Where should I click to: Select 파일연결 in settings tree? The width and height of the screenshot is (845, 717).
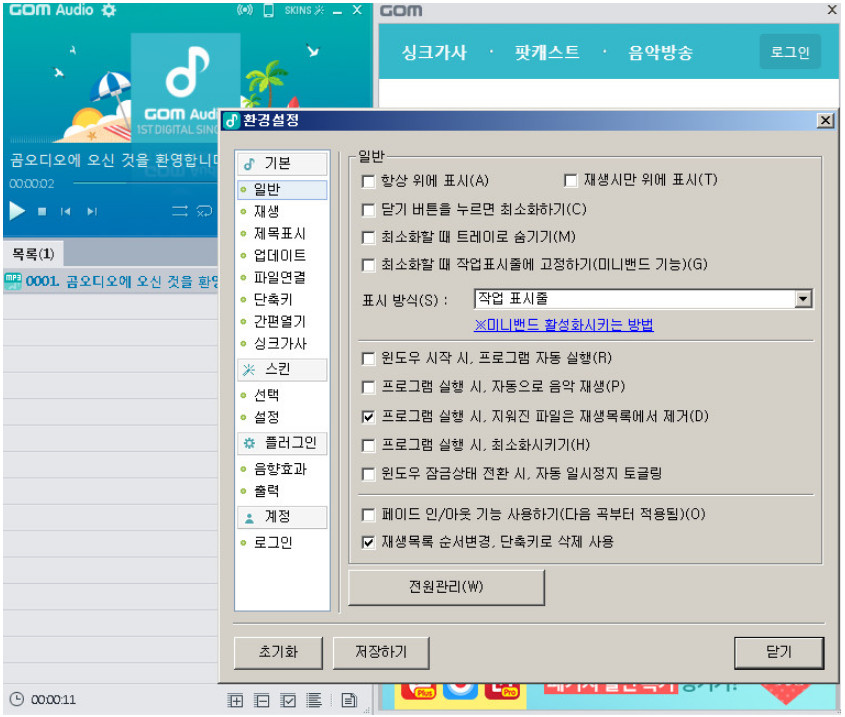pyautogui.click(x=282, y=278)
